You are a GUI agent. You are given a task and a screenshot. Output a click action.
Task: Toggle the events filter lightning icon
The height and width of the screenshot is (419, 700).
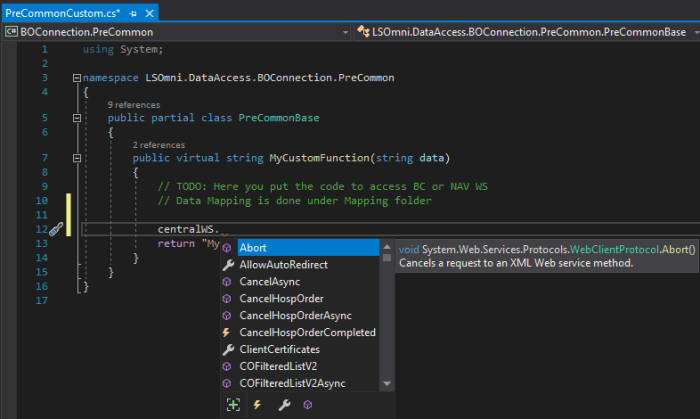pyautogui.click(x=258, y=405)
